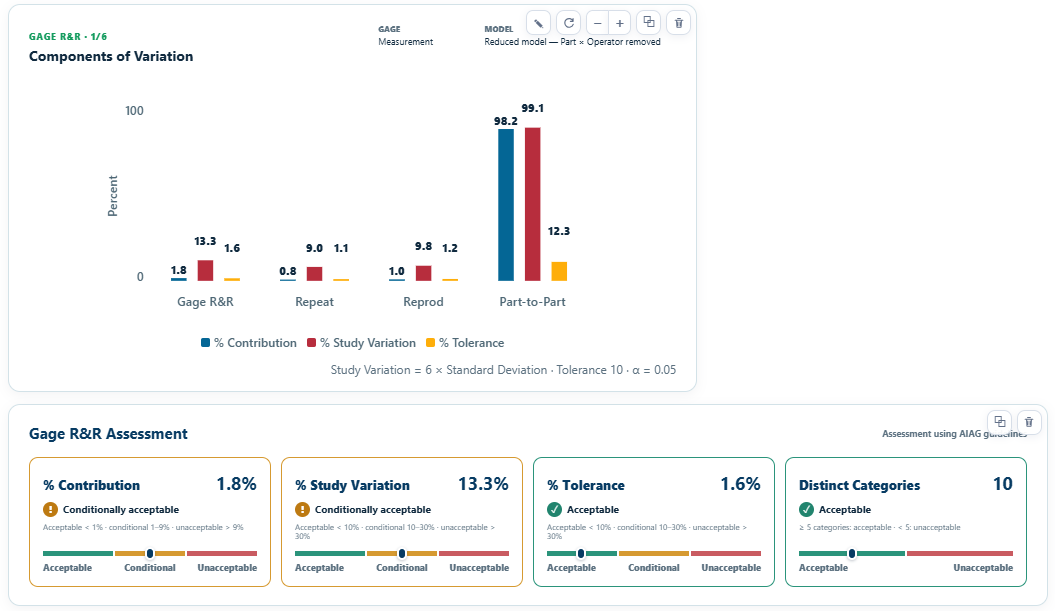Click the minus button in chart toolbar
Viewport: 1055px width, 611px height.
pyautogui.click(x=597, y=23)
